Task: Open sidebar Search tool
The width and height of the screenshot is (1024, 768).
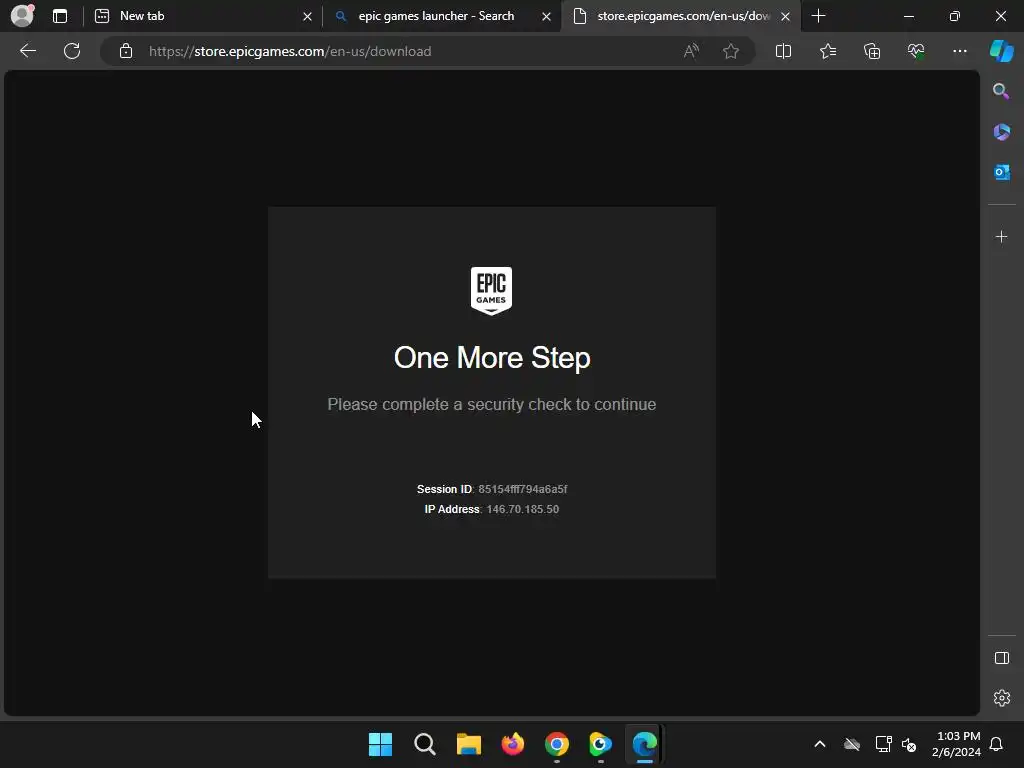Action: (x=1001, y=91)
